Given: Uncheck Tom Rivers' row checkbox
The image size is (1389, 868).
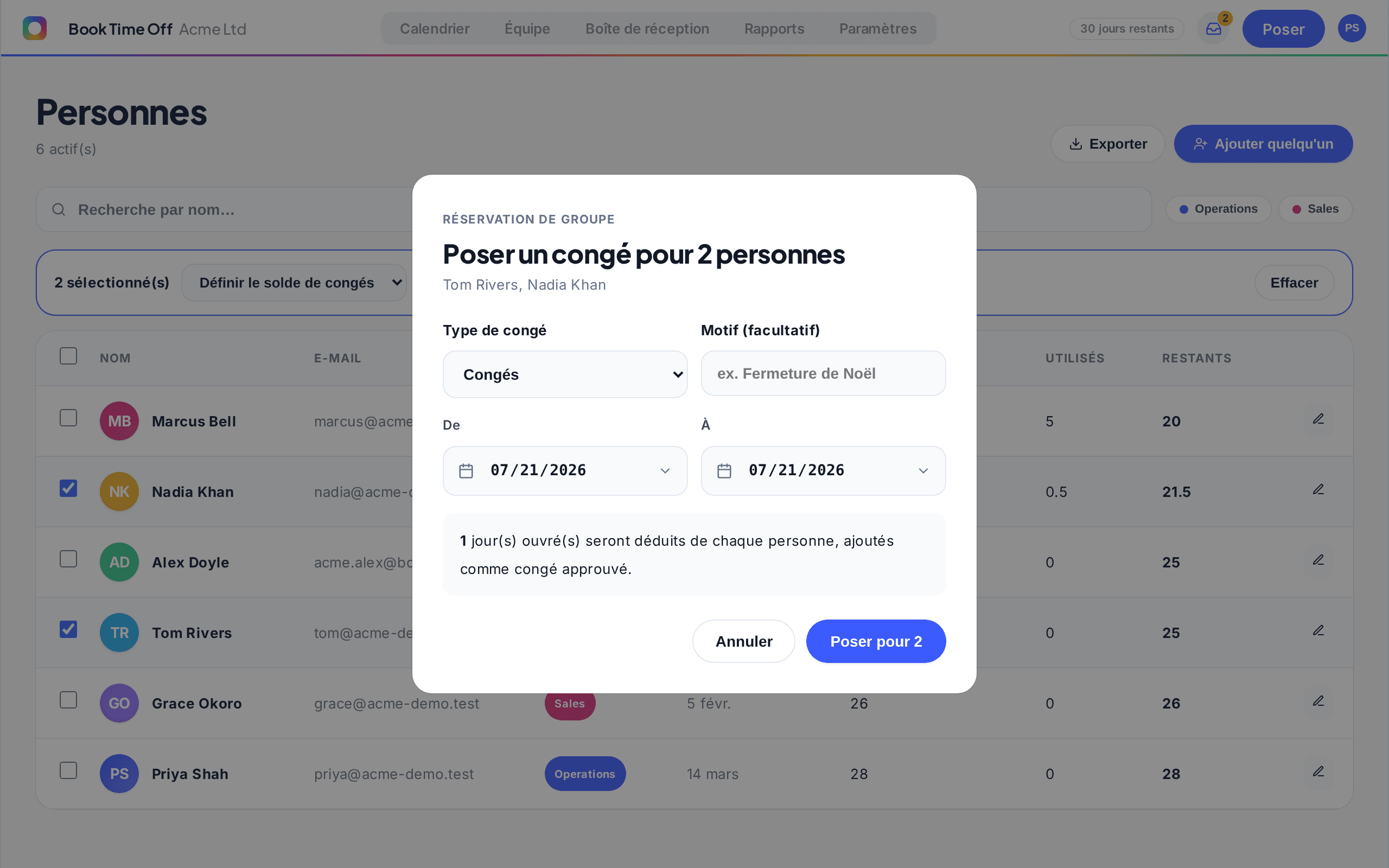Looking at the screenshot, I should pyautogui.click(x=68, y=630).
